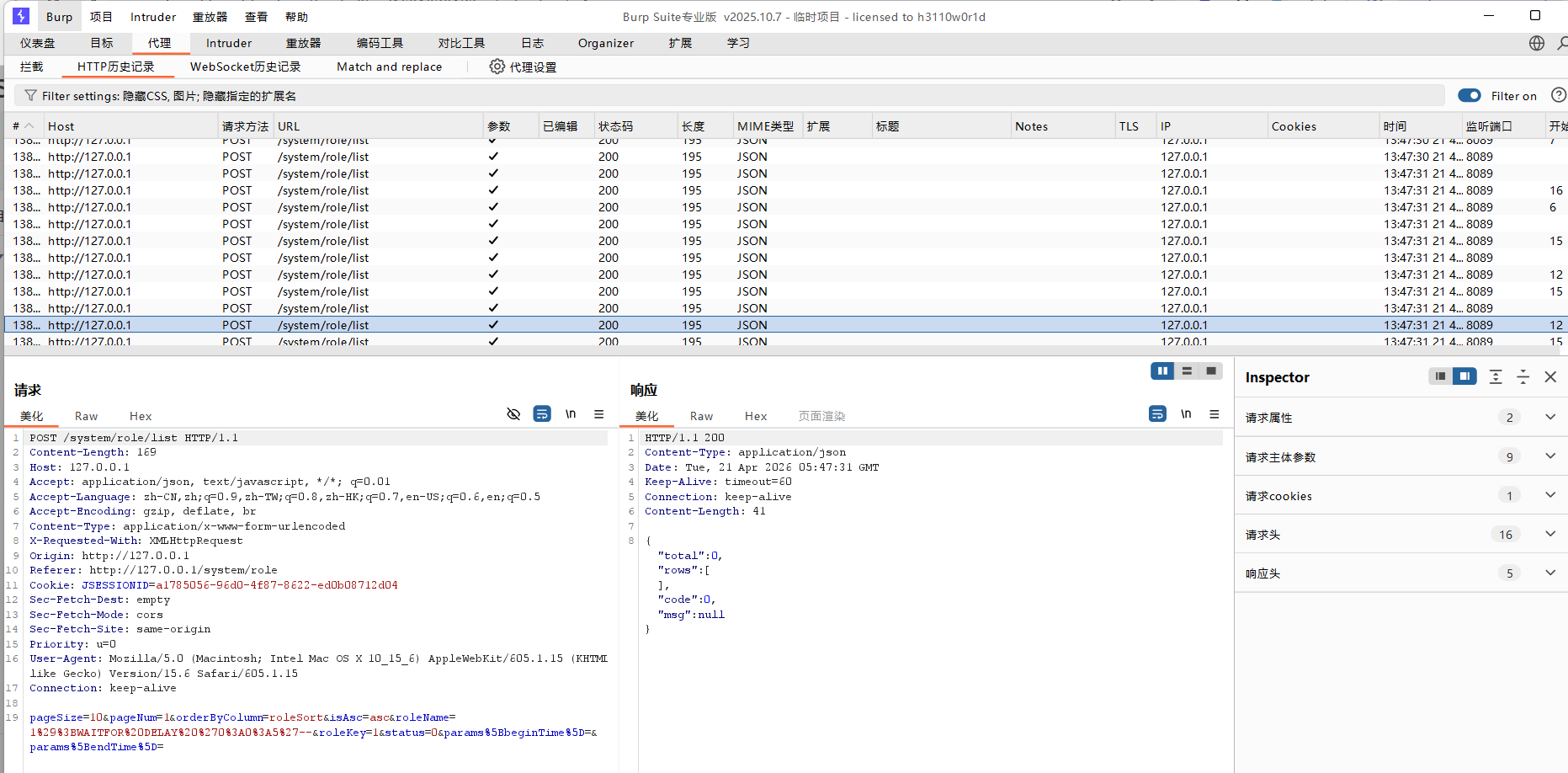Sort table by 时间 column
Viewport: 1568px width, 773px height.
tap(1420, 126)
